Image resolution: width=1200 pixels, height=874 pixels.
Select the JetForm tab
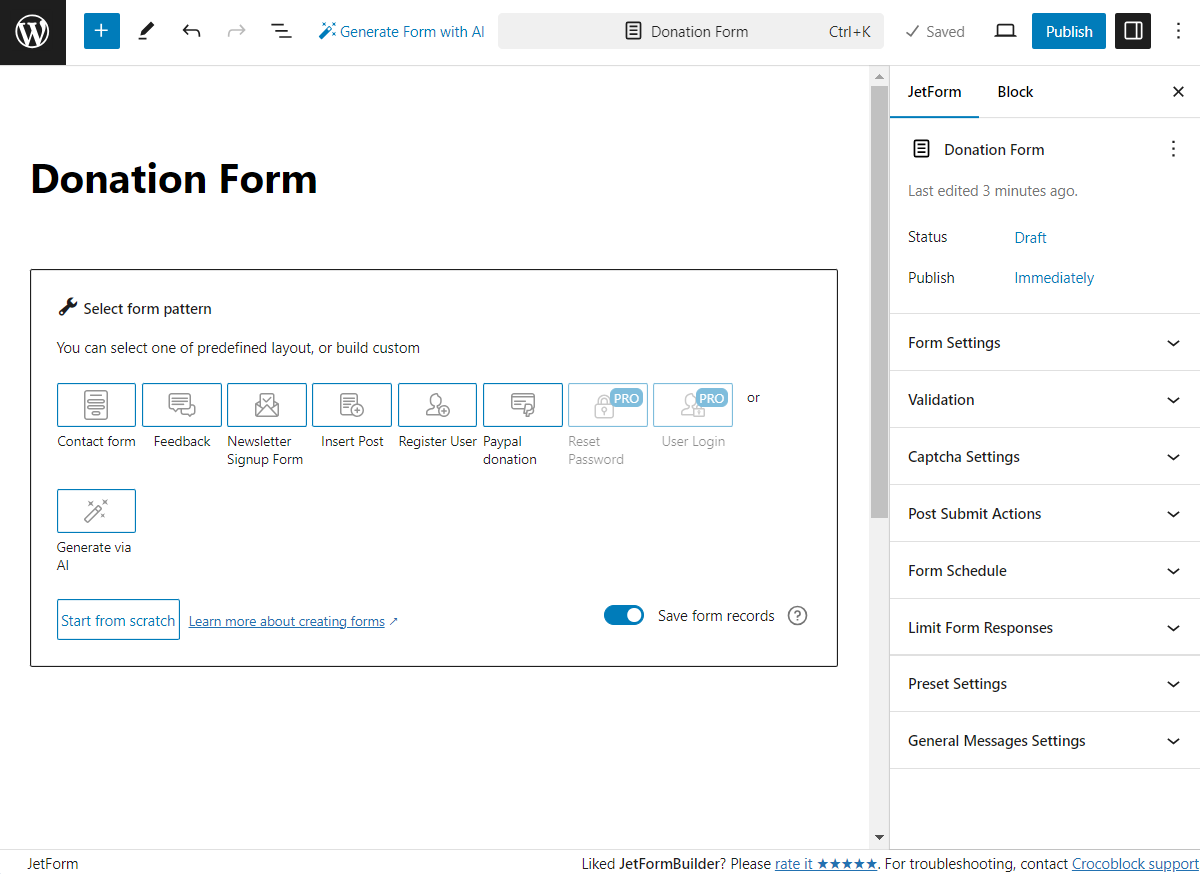(x=934, y=91)
